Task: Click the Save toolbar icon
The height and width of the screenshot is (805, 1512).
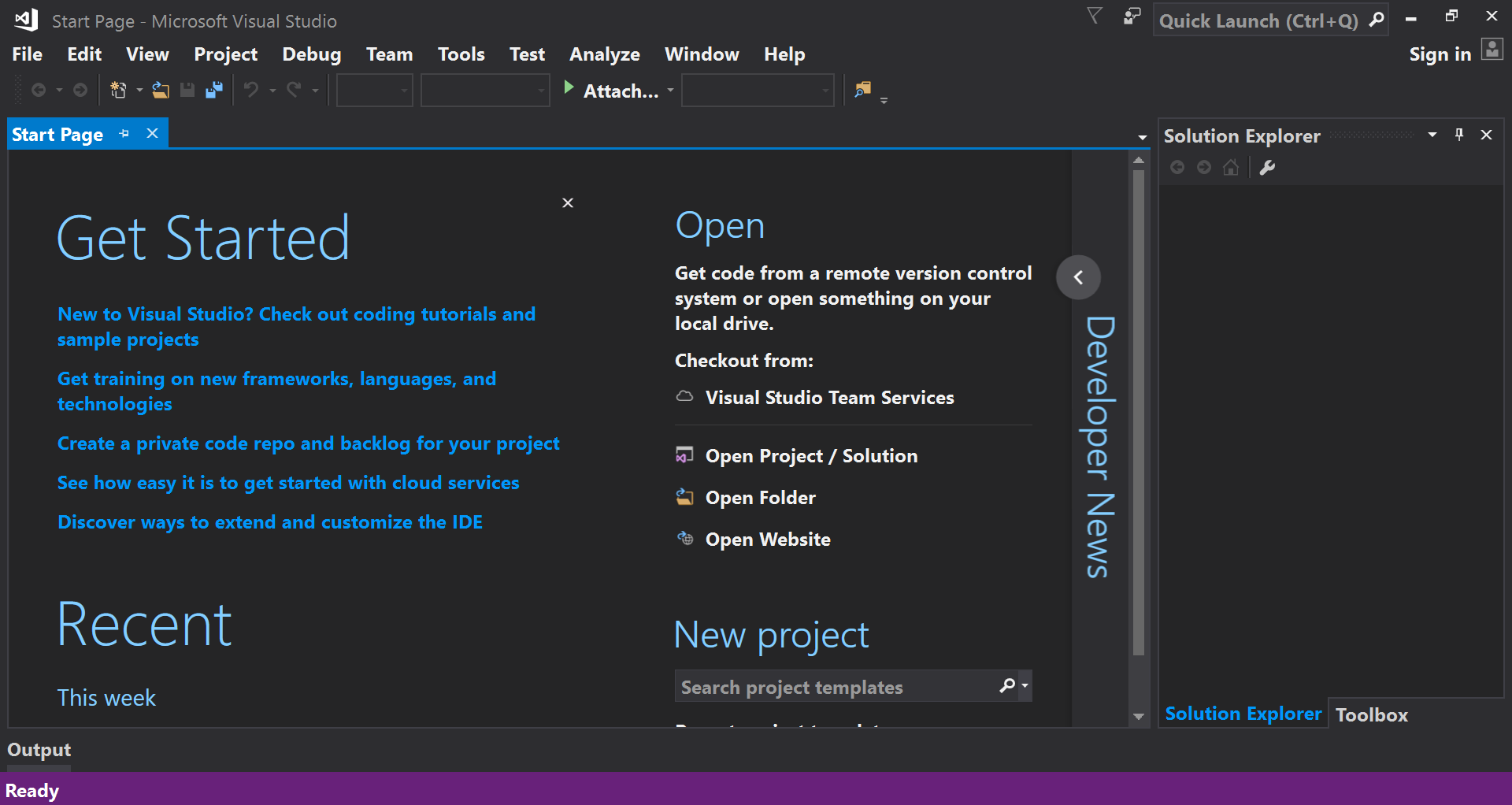Action: 187,91
